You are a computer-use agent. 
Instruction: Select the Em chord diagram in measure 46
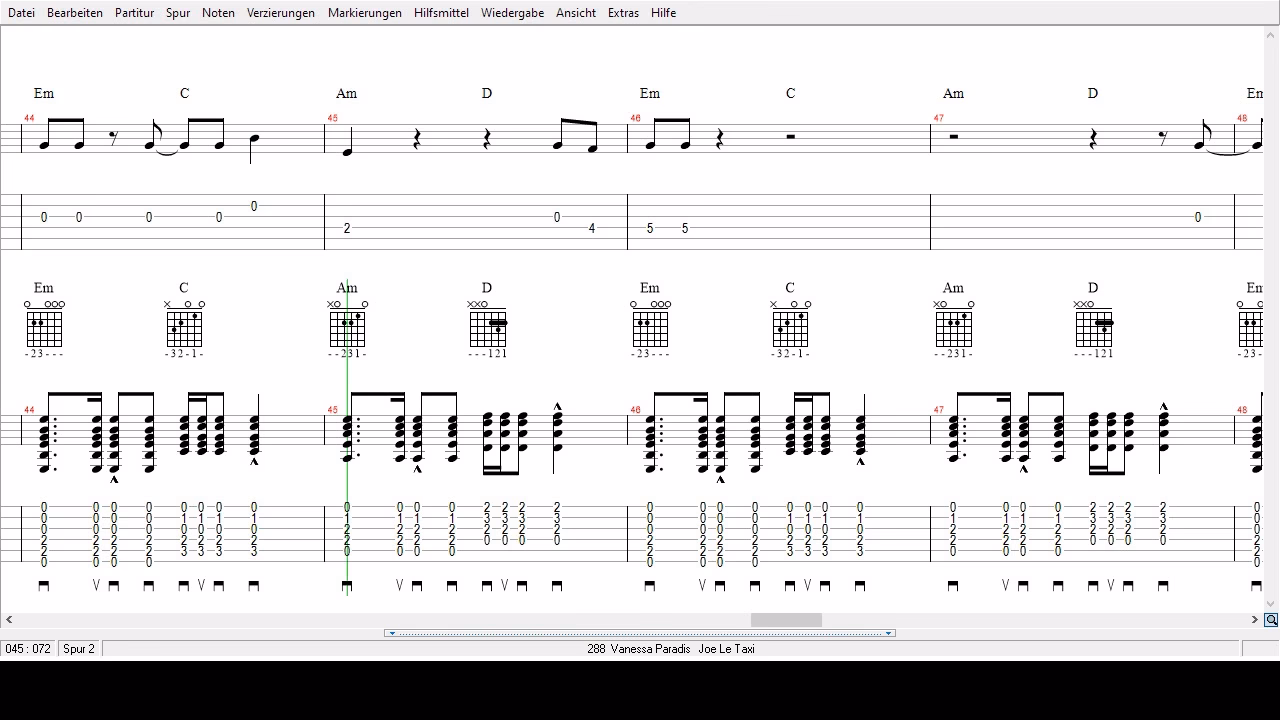click(x=650, y=327)
